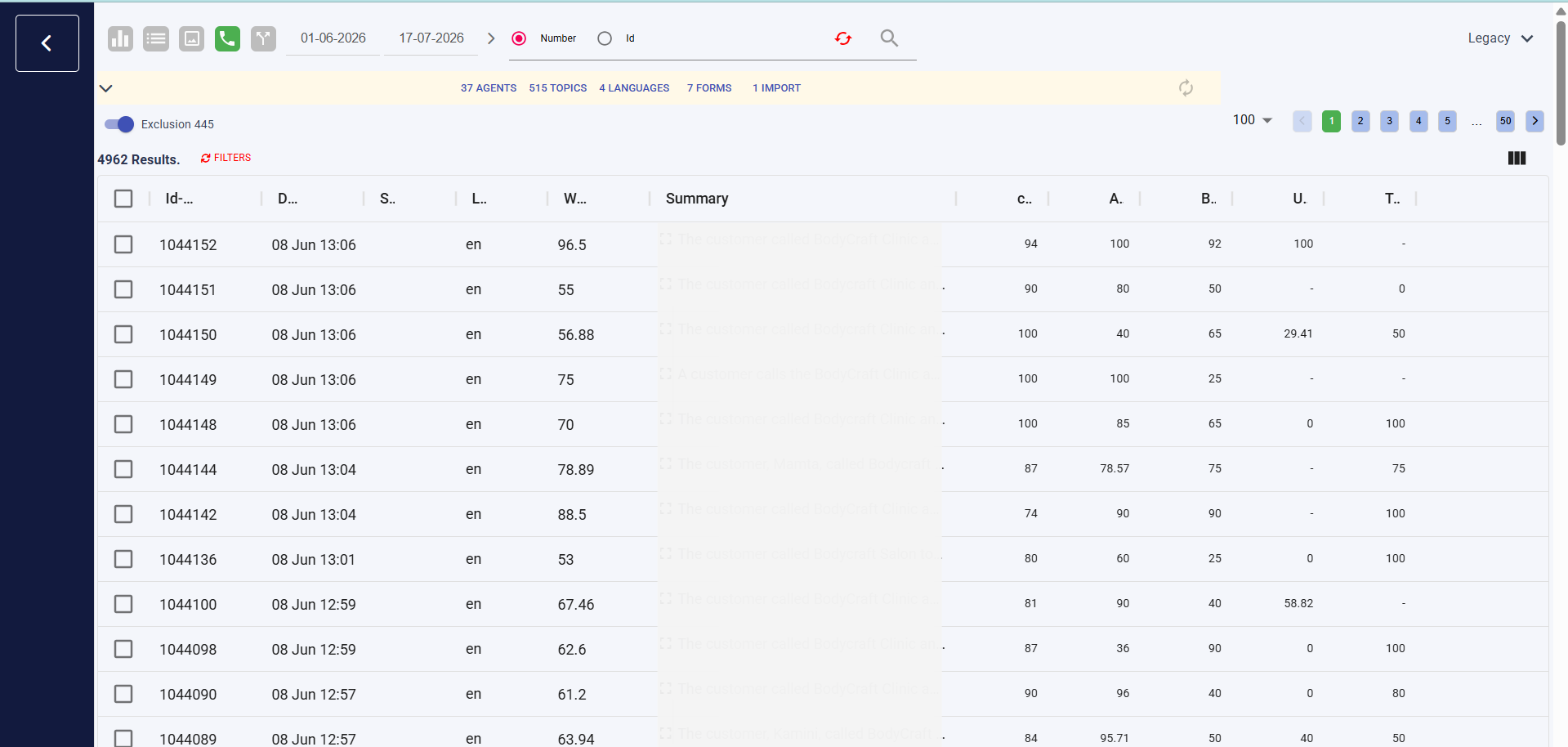The height and width of the screenshot is (747, 1568).
Task: Click the vertical scrollbar thumb
Action: 1561,82
